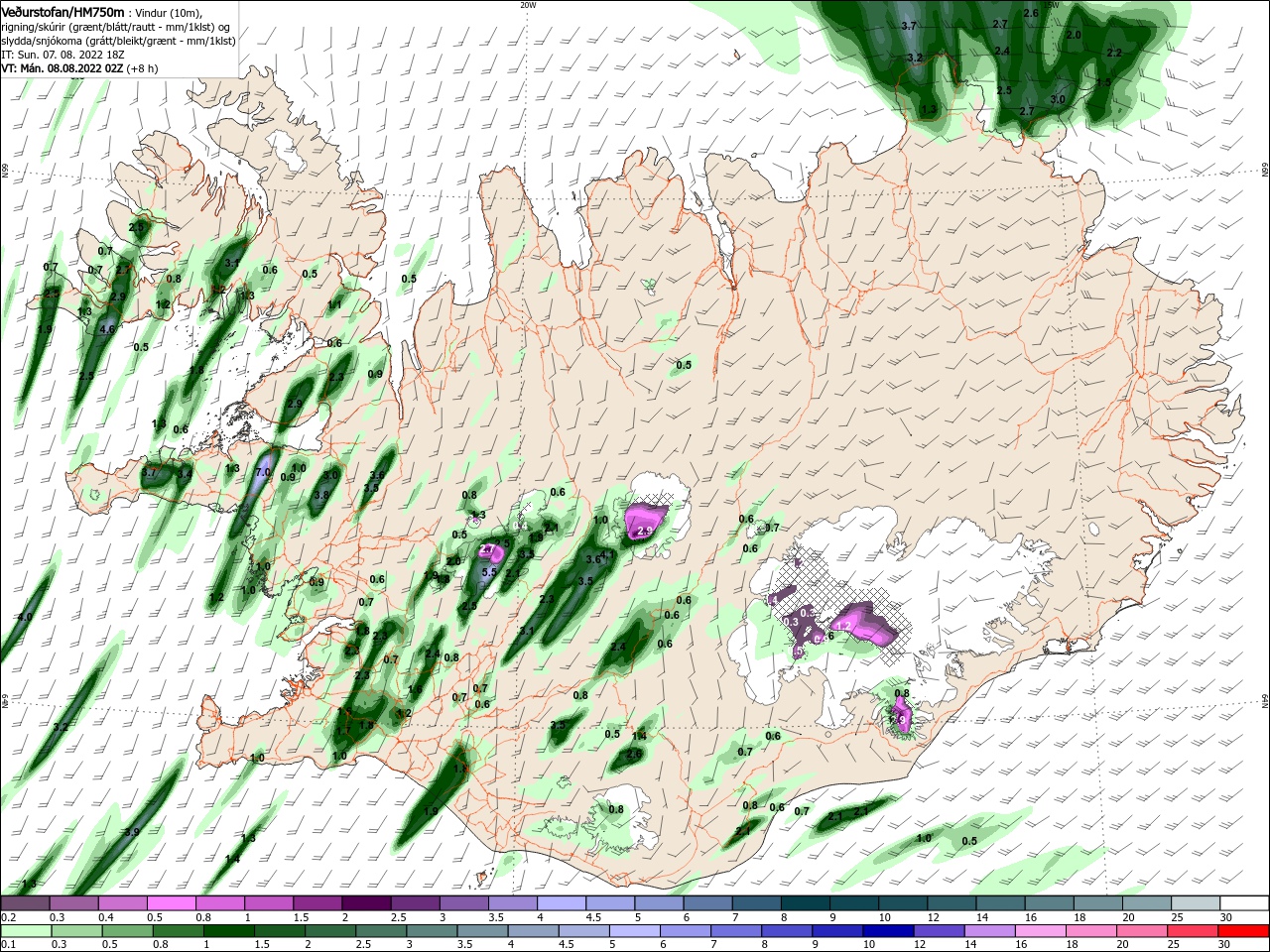
Task: Click the Veðurstofan/HM750m map title
Action: pos(63,11)
